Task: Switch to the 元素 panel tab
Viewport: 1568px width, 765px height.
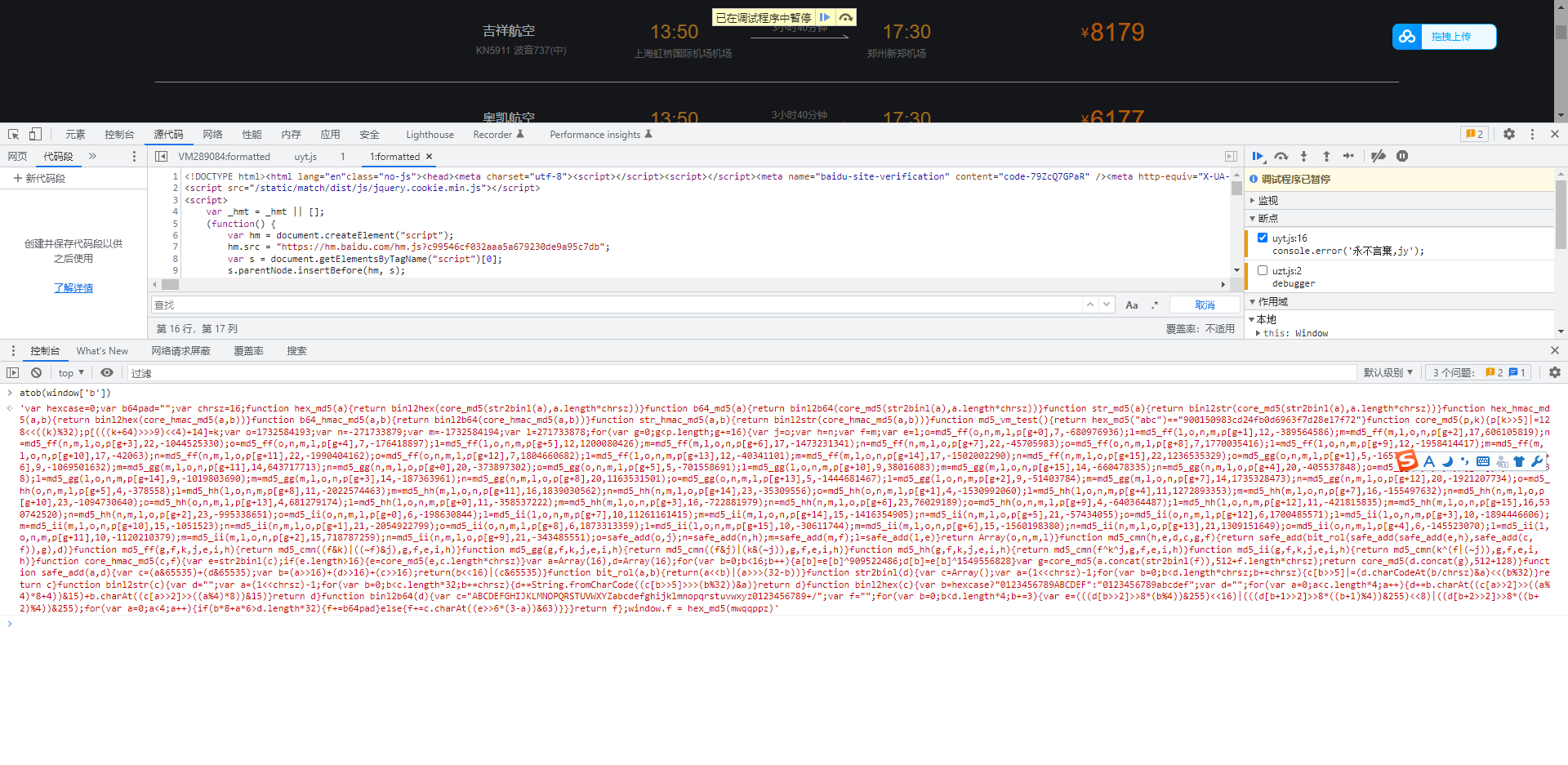Action: click(75, 134)
